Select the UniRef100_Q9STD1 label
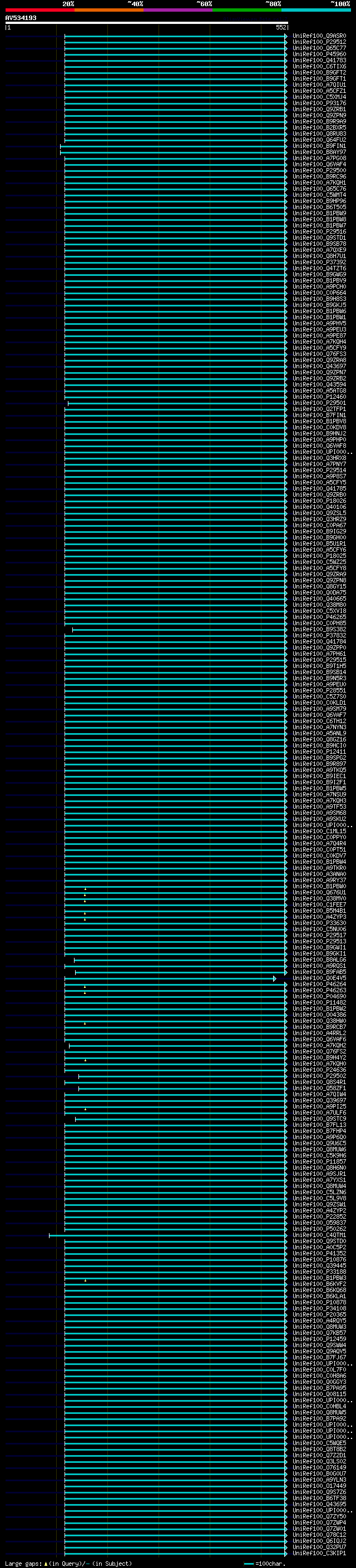This screenshot has width=356, height=1568. 319,238
